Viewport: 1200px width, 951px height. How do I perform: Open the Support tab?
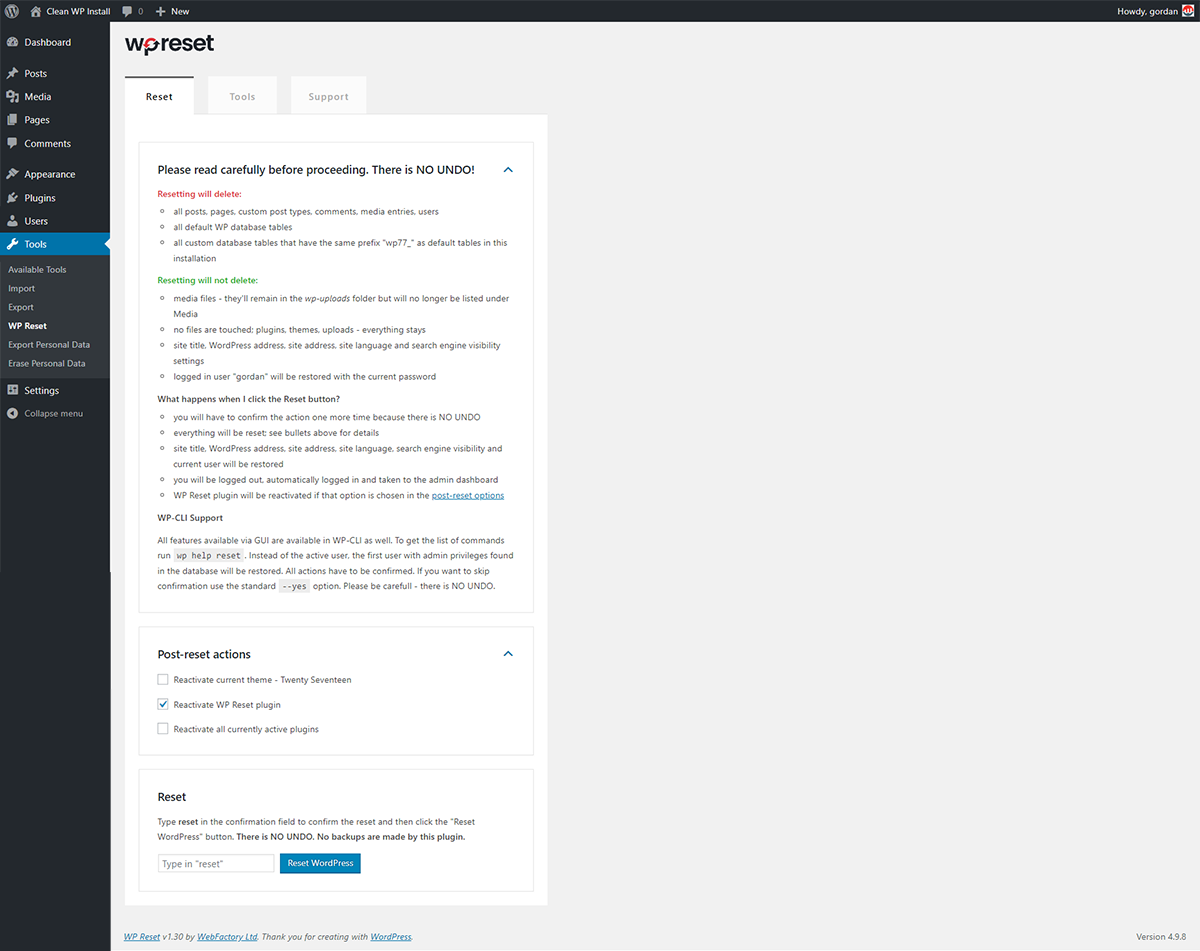click(x=328, y=96)
